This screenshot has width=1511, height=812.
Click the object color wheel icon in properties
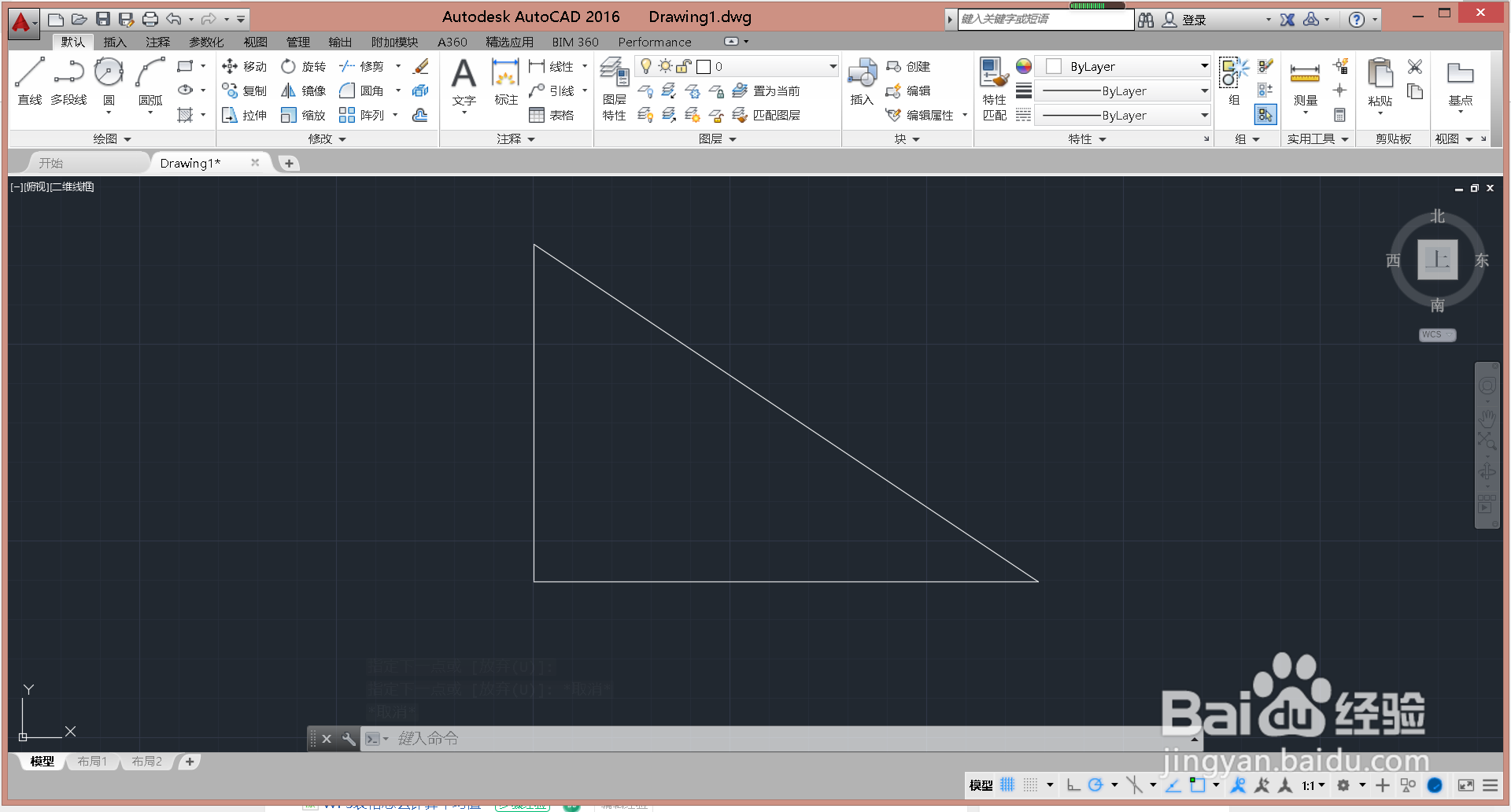point(1023,66)
